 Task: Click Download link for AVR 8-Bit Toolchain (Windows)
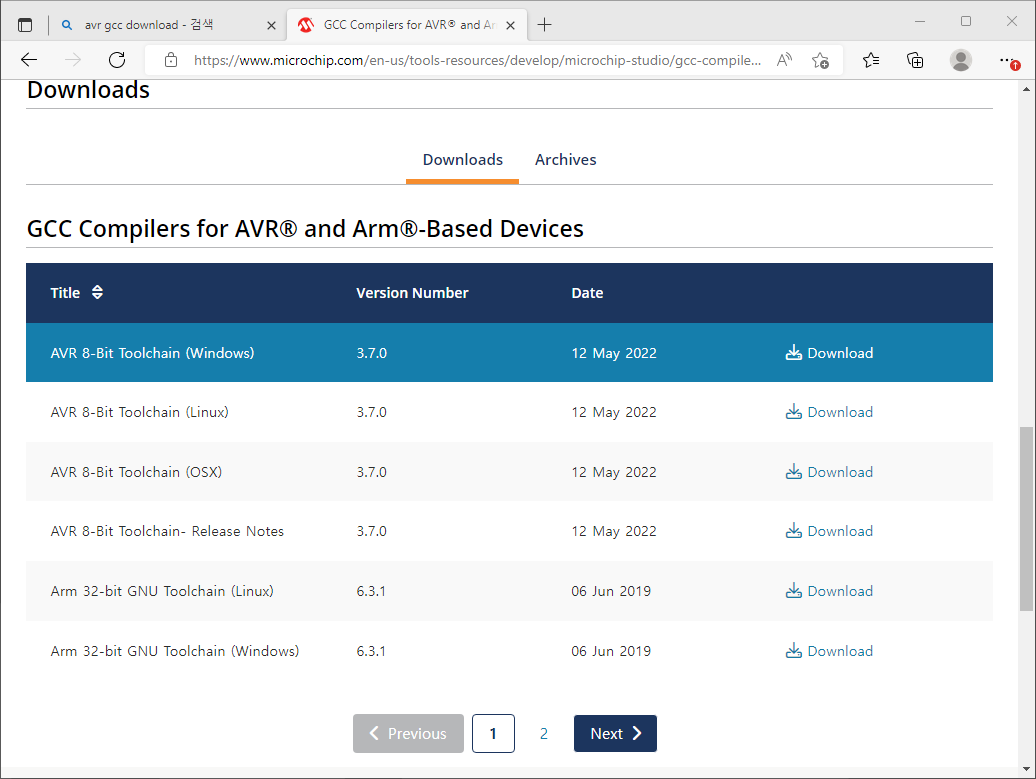coord(840,353)
